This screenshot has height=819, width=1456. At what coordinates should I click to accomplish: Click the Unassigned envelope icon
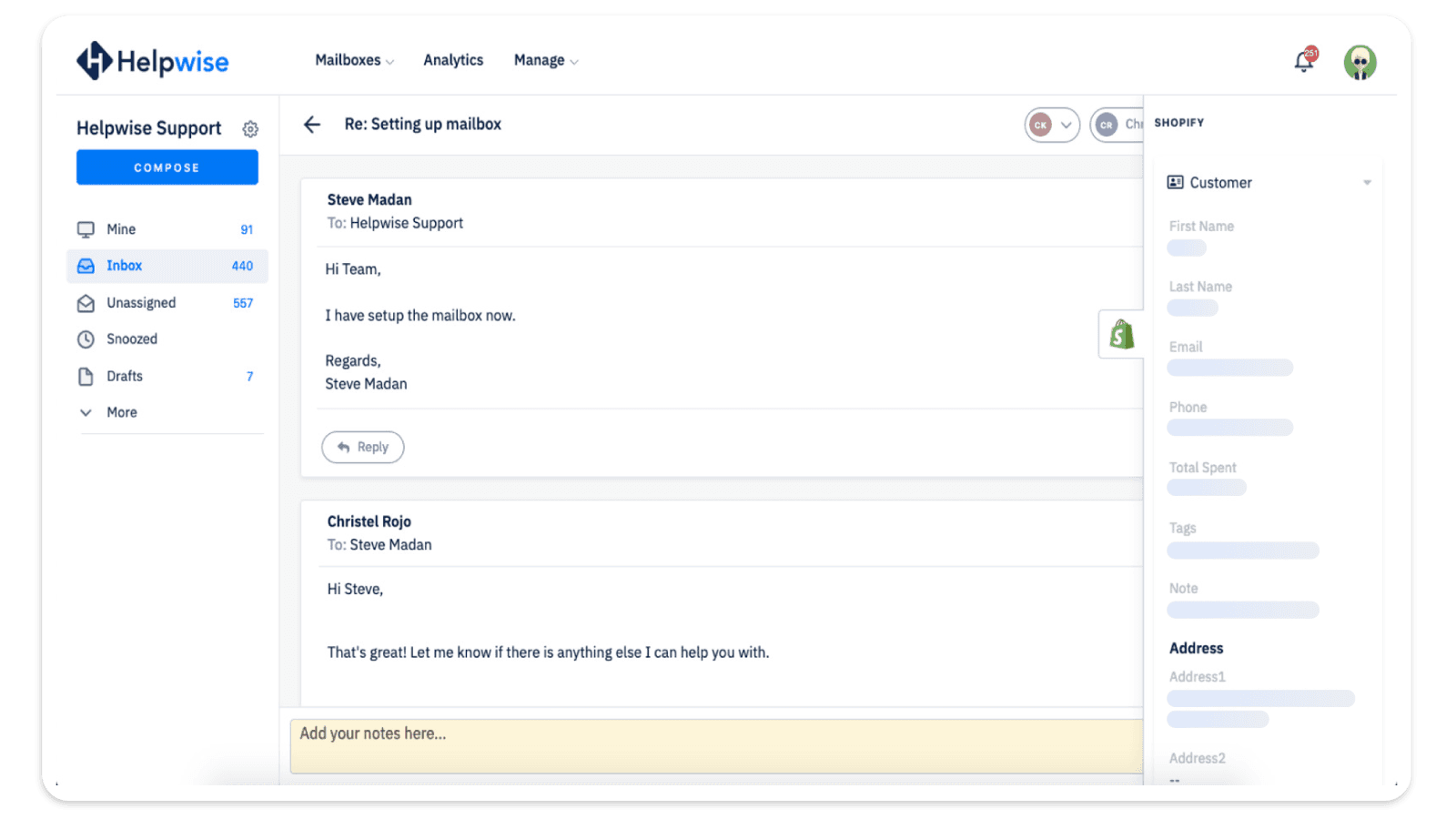pyautogui.click(x=86, y=302)
